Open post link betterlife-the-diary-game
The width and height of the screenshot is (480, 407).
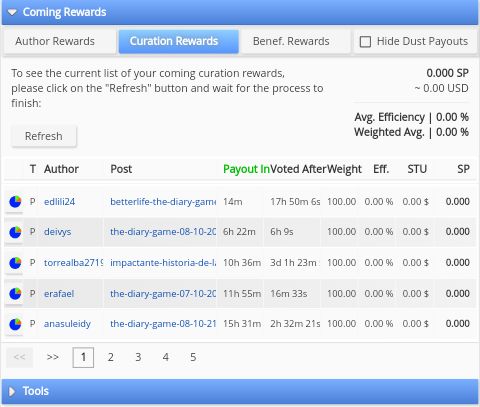(163, 202)
